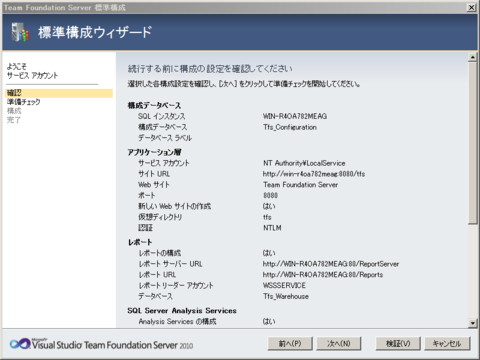Viewport: 480px width, 360px height.
Task: Click the サイト URL label
Action: (154, 174)
